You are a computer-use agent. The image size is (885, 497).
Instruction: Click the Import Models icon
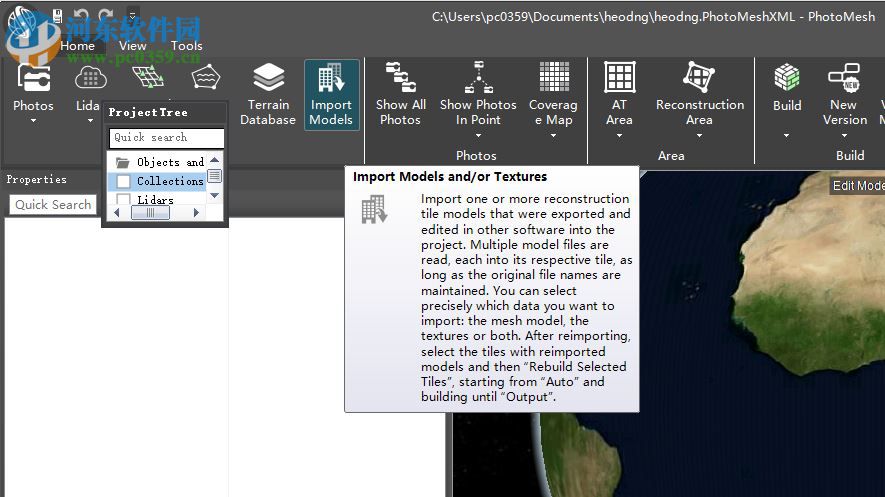(x=331, y=80)
